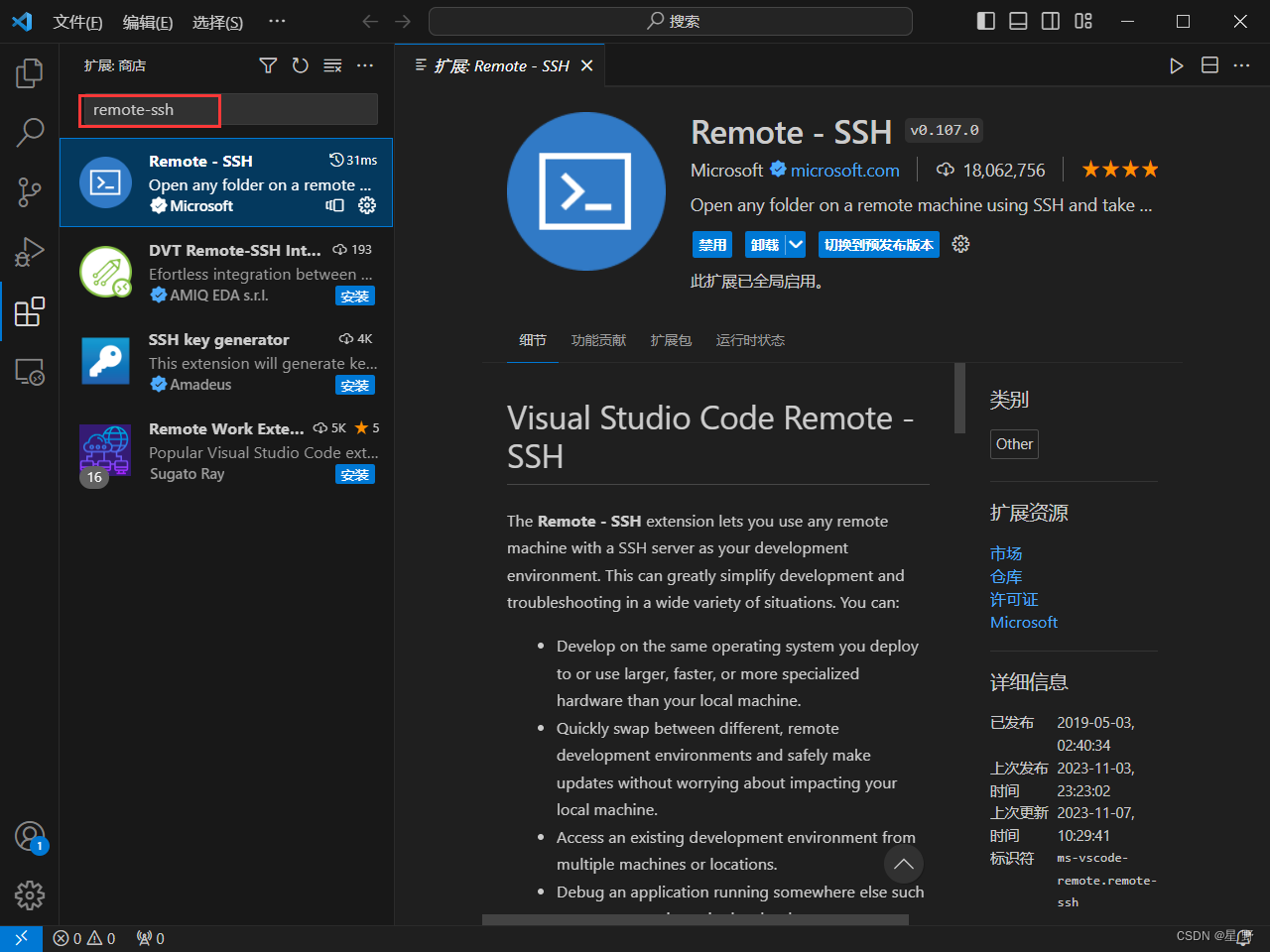Open extensions sidebar more actions menu
1270x952 pixels.
tap(365, 65)
